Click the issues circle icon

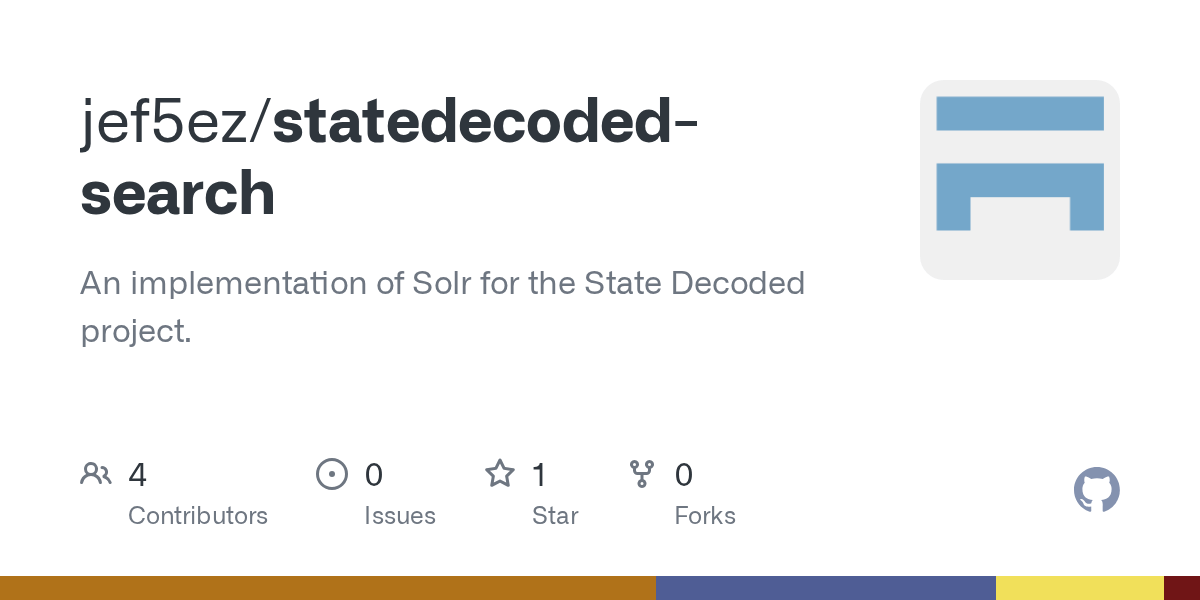[x=332, y=474]
